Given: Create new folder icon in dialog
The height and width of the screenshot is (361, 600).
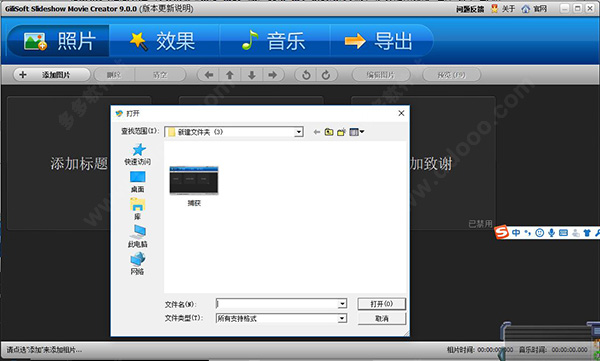Looking at the screenshot, I should [x=341, y=132].
